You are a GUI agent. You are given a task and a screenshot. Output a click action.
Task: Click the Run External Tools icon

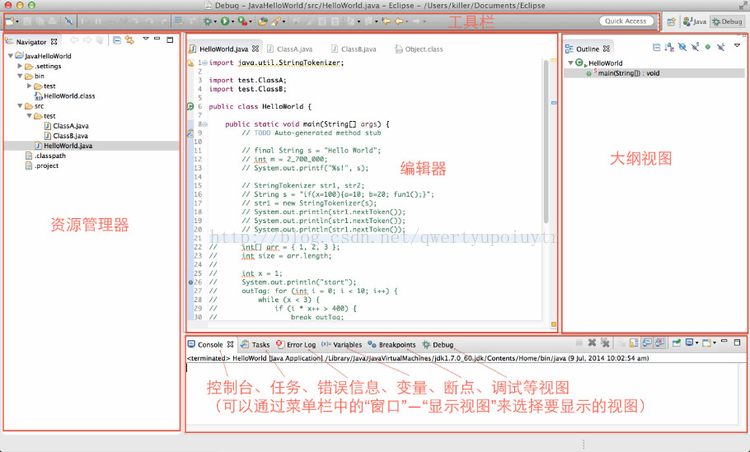(242, 22)
